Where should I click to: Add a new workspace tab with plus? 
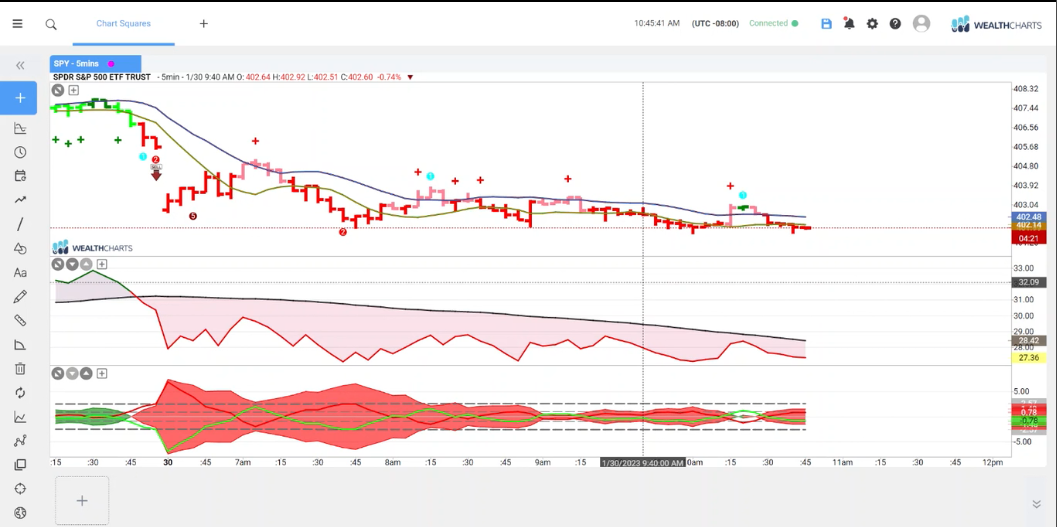click(204, 24)
